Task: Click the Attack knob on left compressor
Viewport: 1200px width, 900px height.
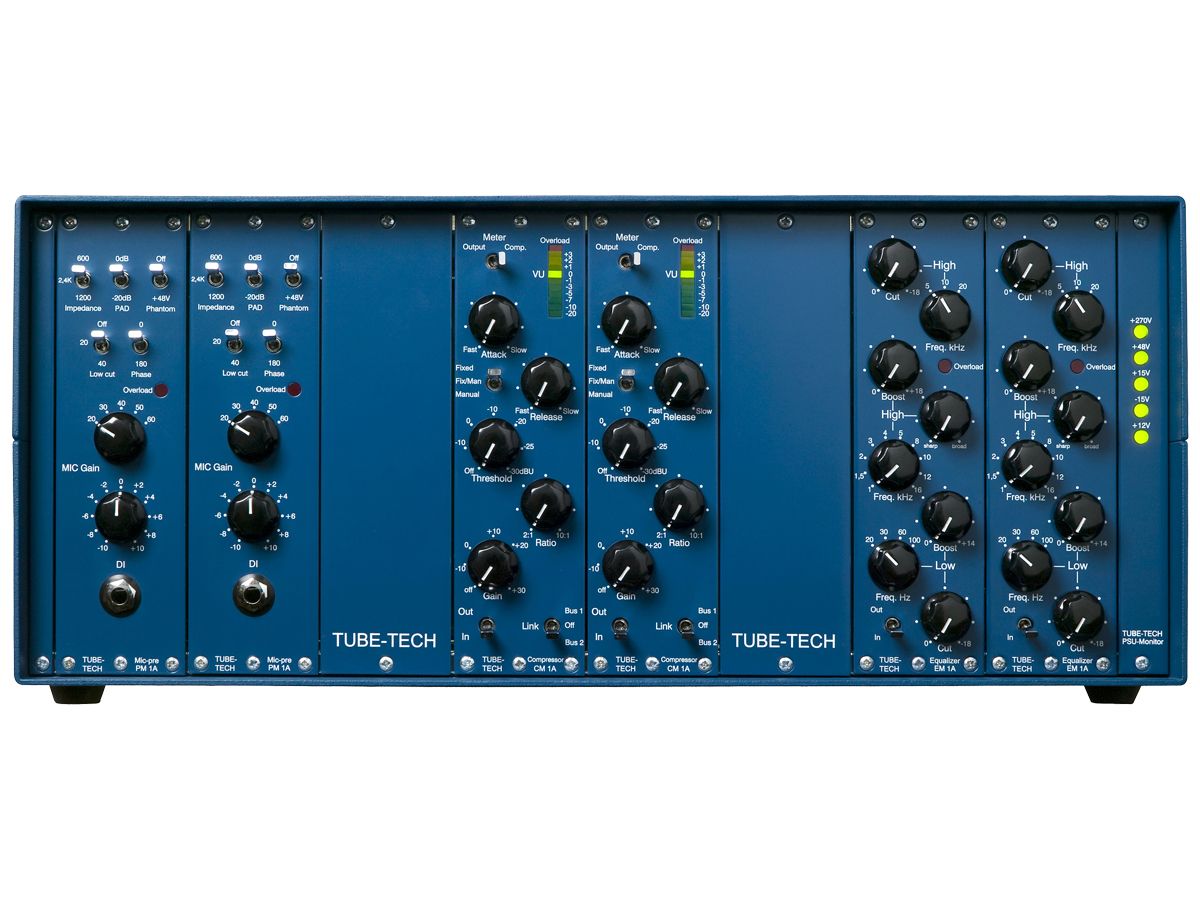Action: (x=492, y=322)
